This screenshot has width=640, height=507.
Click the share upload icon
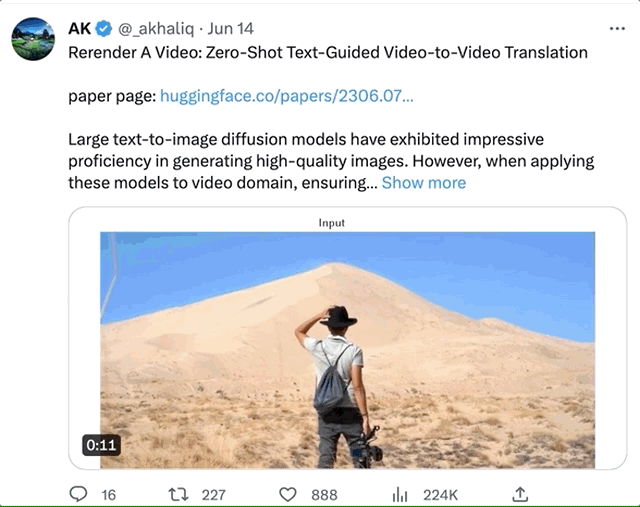(520, 494)
